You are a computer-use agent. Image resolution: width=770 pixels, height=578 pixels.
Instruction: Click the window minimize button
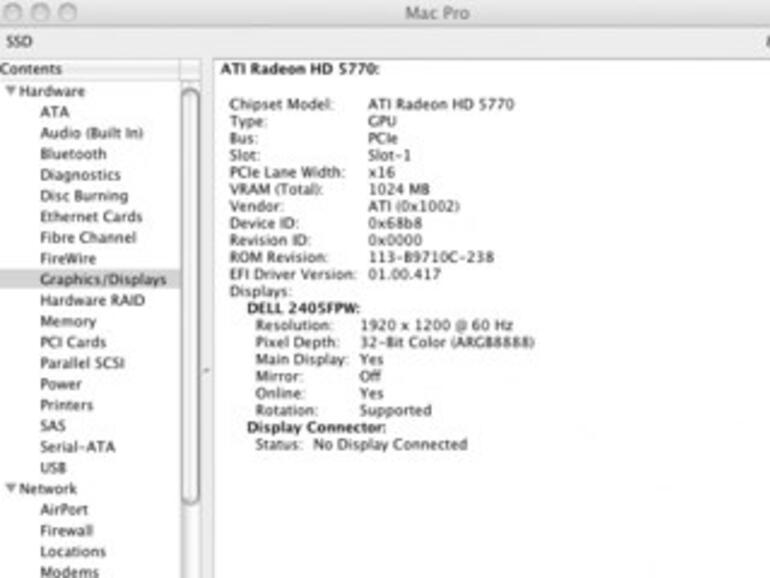point(40,12)
